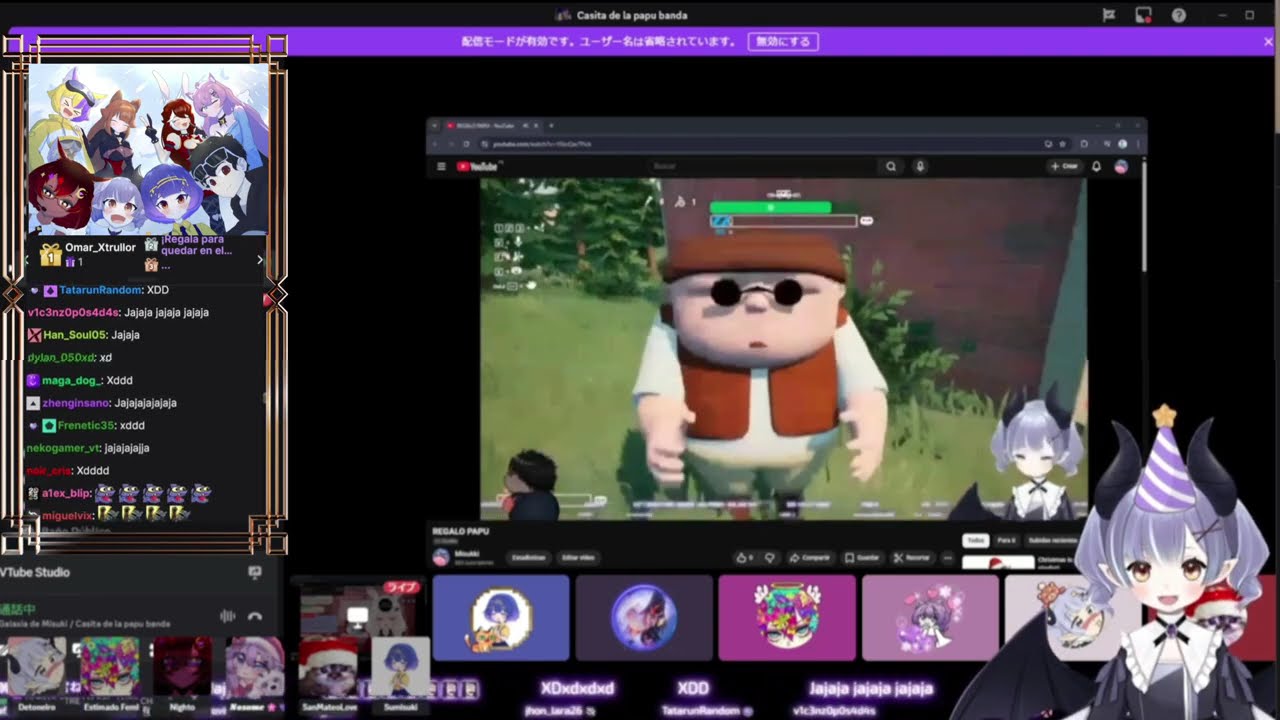Screen dimensions: 1280x720
Task: Click the Editar vídeo button
Action: tap(578, 557)
